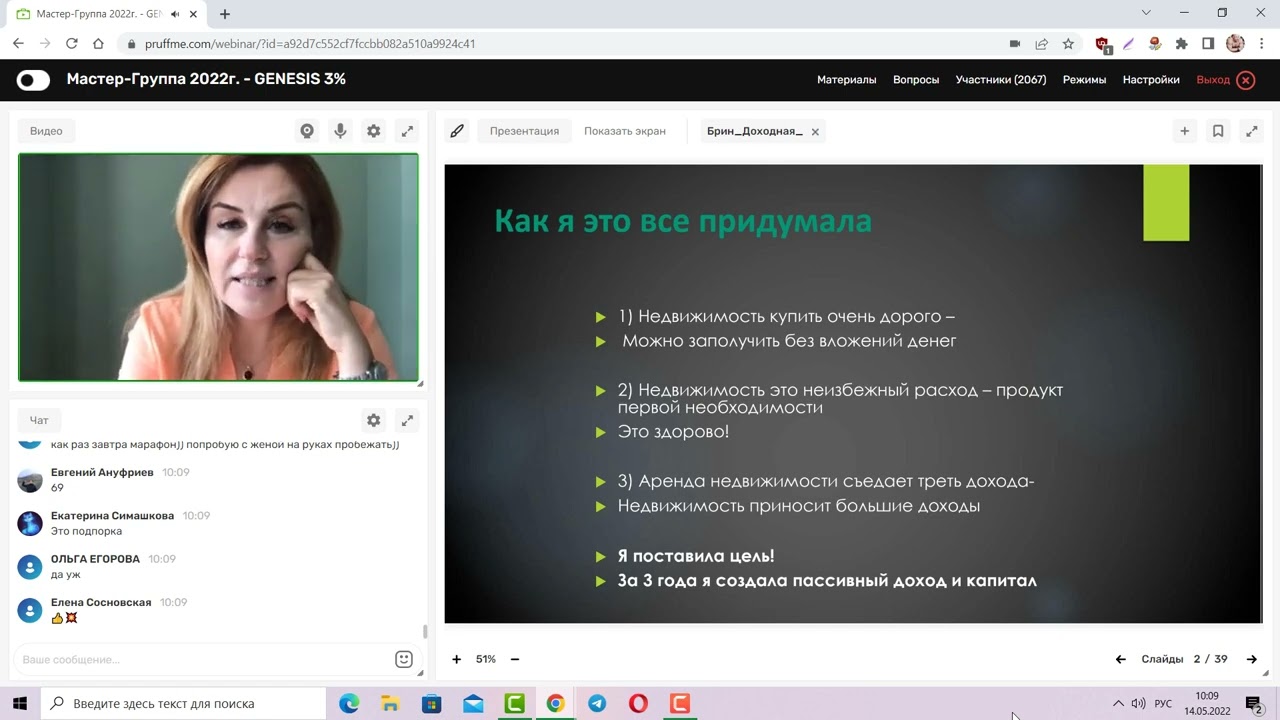Expand hidden tray icons in the taskbar

pos(1117,703)
